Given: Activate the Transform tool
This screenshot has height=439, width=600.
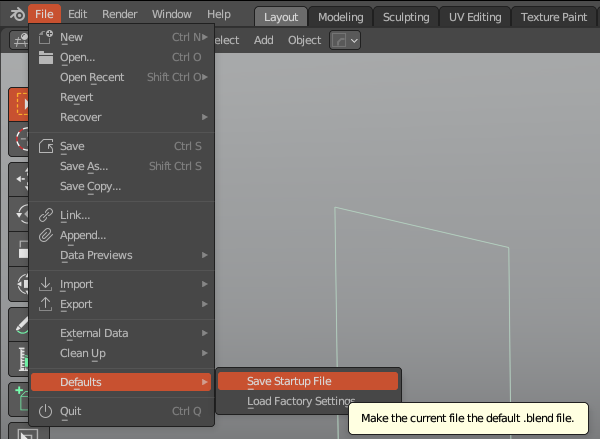Looking at the screenshot, I should click(x=19, y=284).
